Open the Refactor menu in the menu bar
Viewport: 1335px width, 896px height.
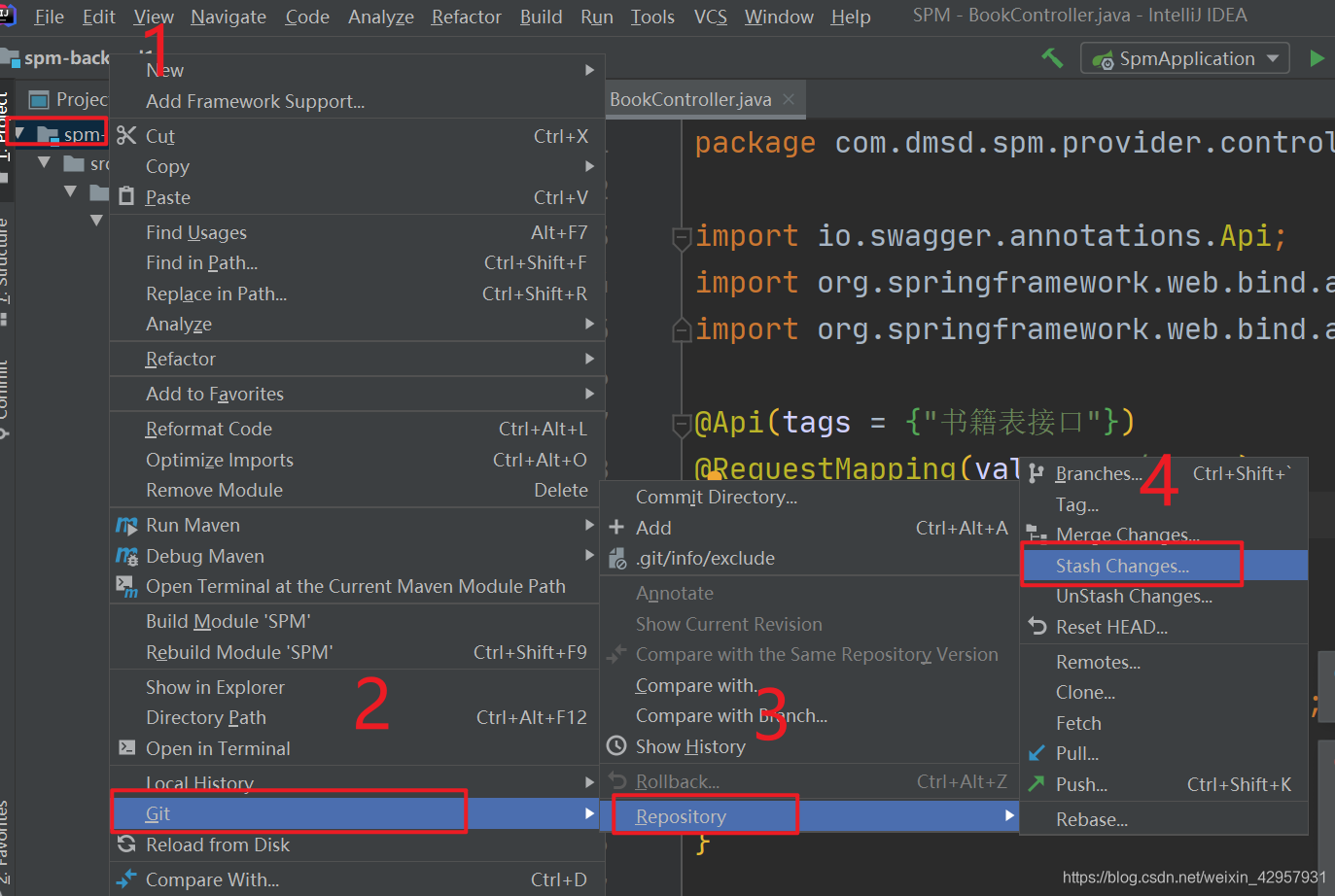467,17
